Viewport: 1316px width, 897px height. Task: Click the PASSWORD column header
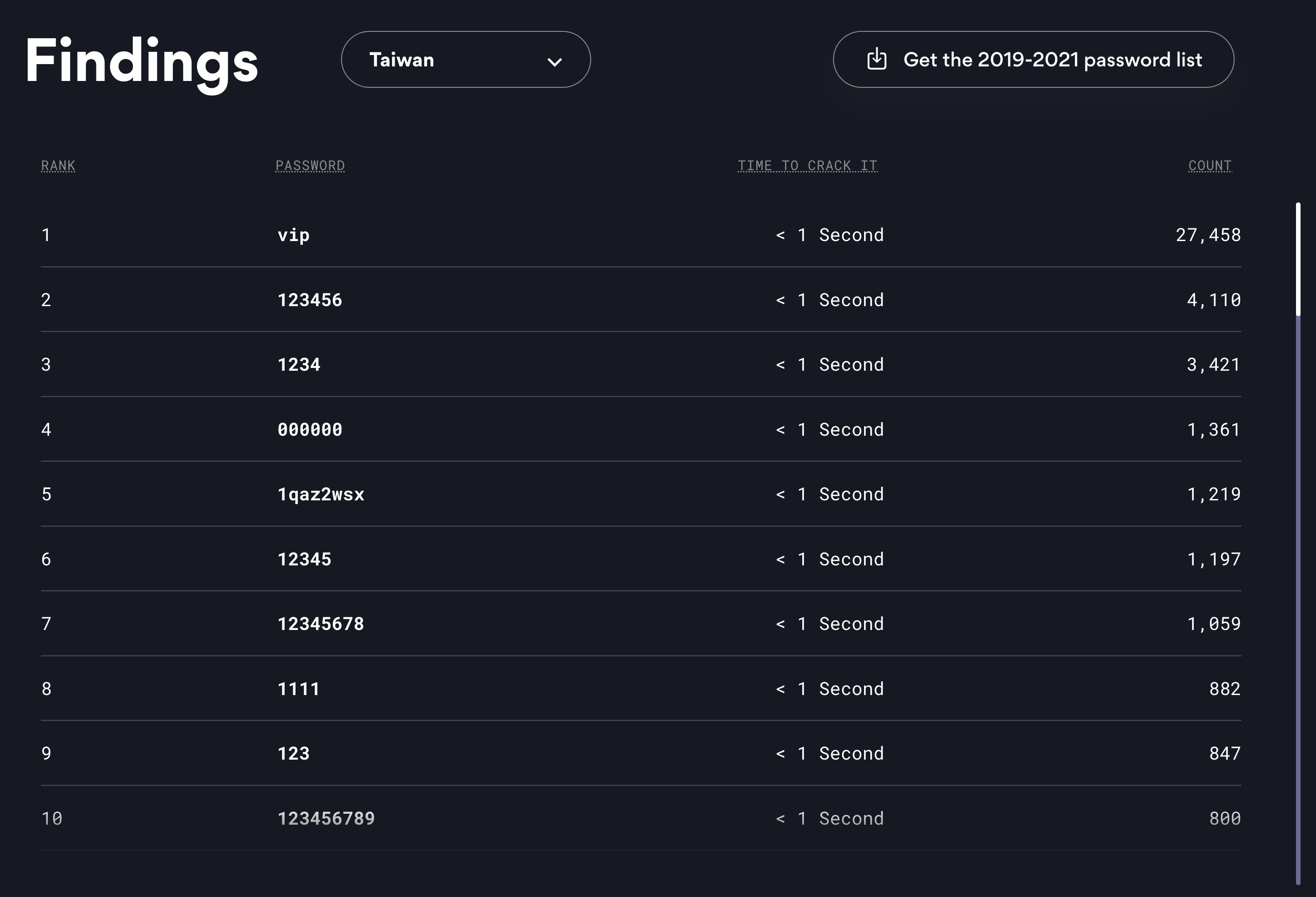tap(310, 166)
